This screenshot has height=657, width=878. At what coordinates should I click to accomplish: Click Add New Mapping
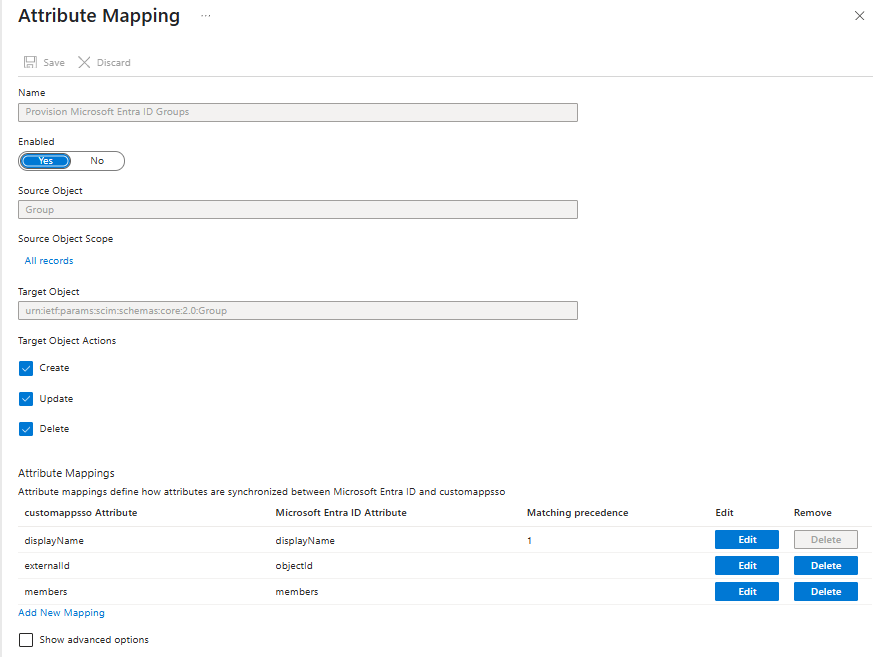[61, 613]
